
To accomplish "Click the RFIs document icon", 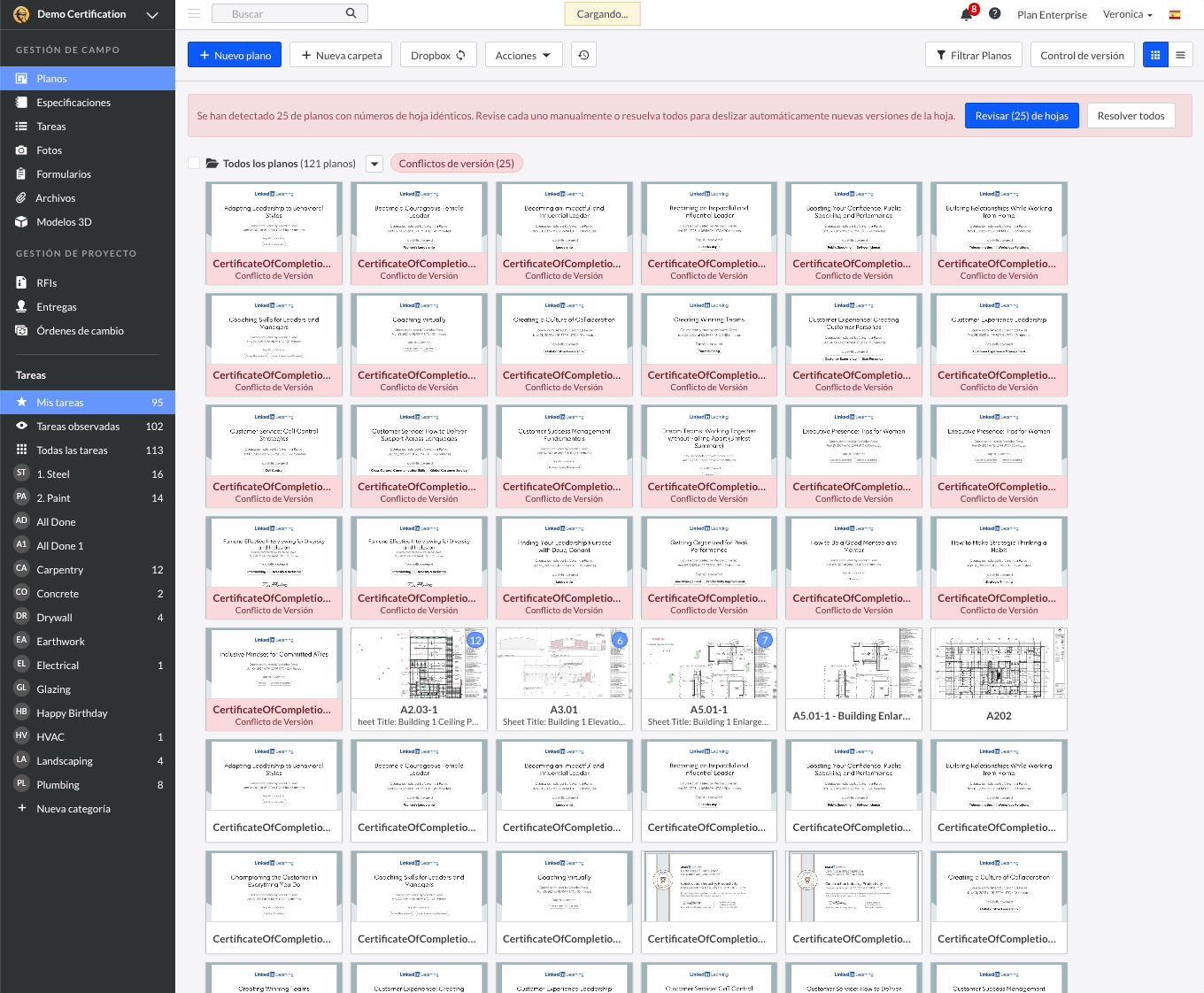I will (21, 283).
